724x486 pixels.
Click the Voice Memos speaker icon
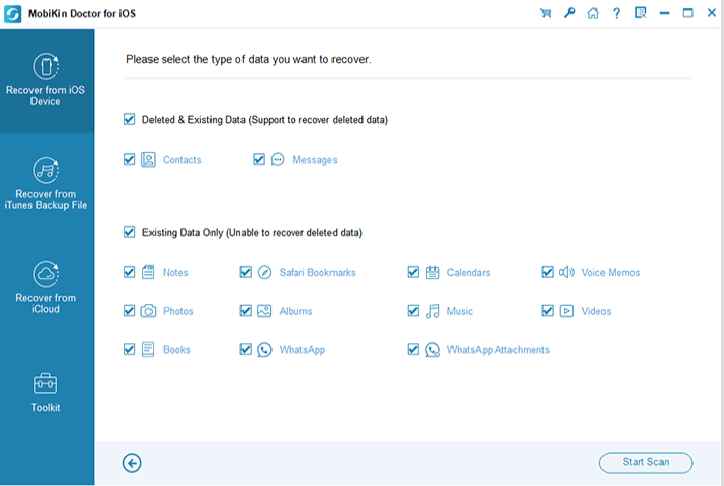566,272
